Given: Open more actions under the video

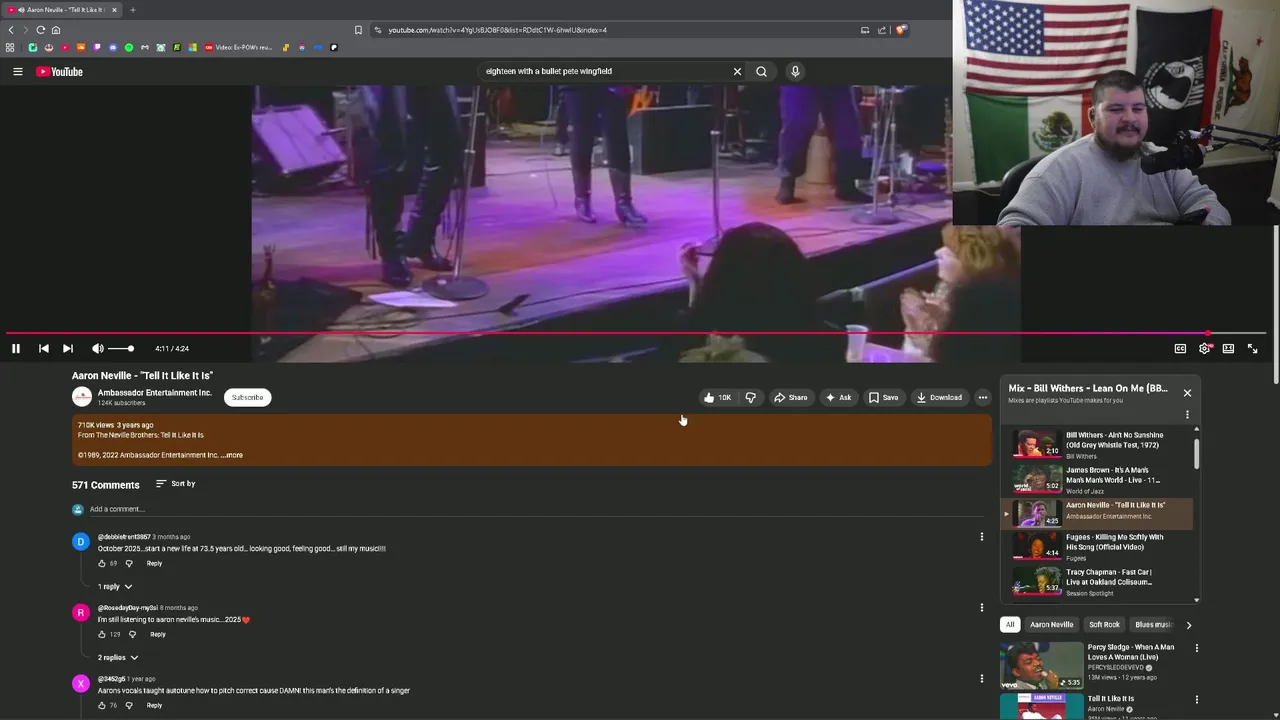Looking at the screenshot, I should pos(982,397).
